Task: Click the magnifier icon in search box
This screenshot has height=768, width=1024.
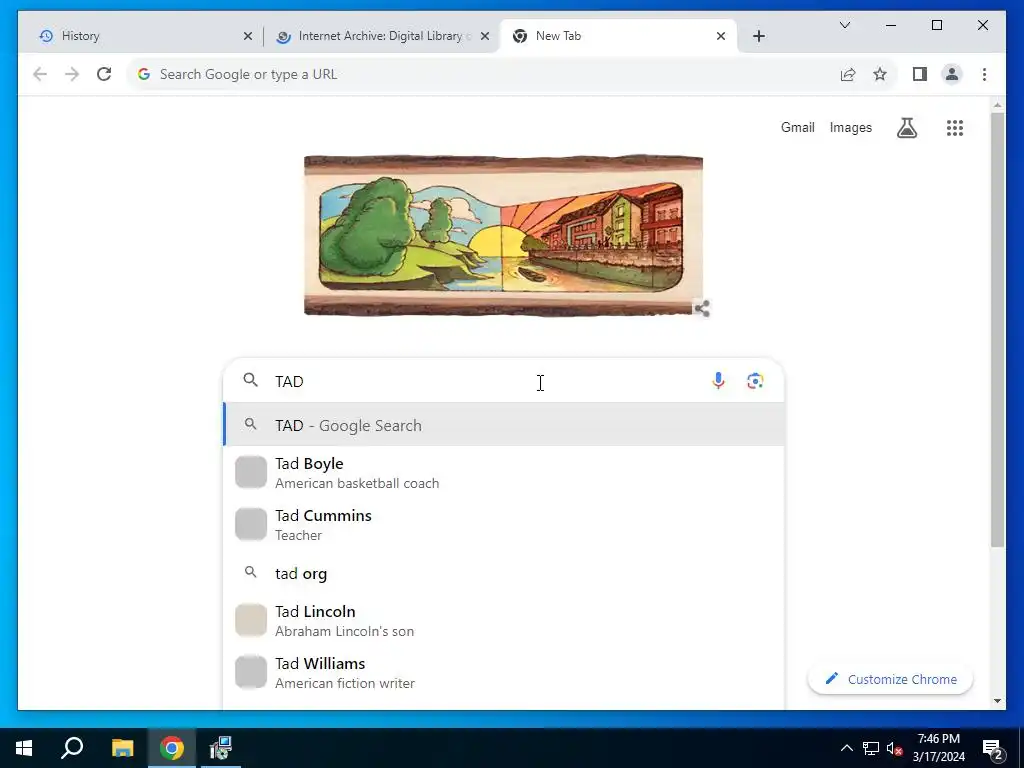Action: [251, 380]
